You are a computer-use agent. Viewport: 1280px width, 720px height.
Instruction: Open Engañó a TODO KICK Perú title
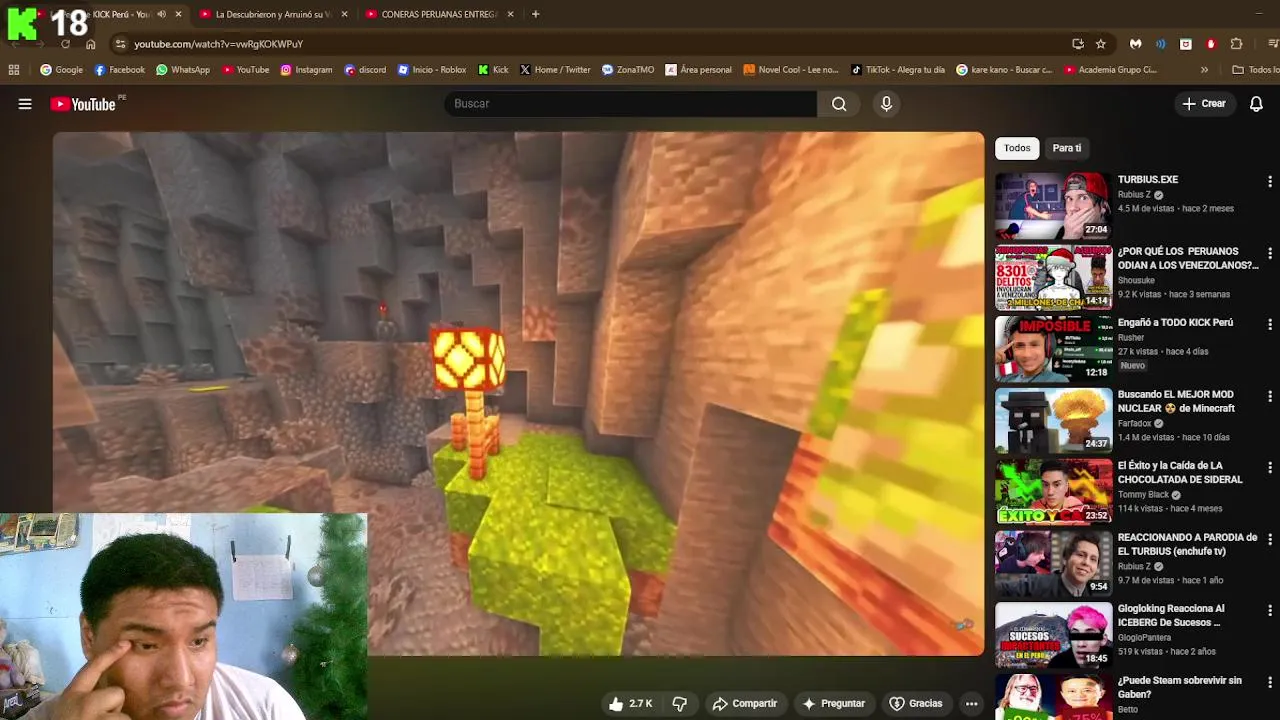click(x=1175, y=323)
